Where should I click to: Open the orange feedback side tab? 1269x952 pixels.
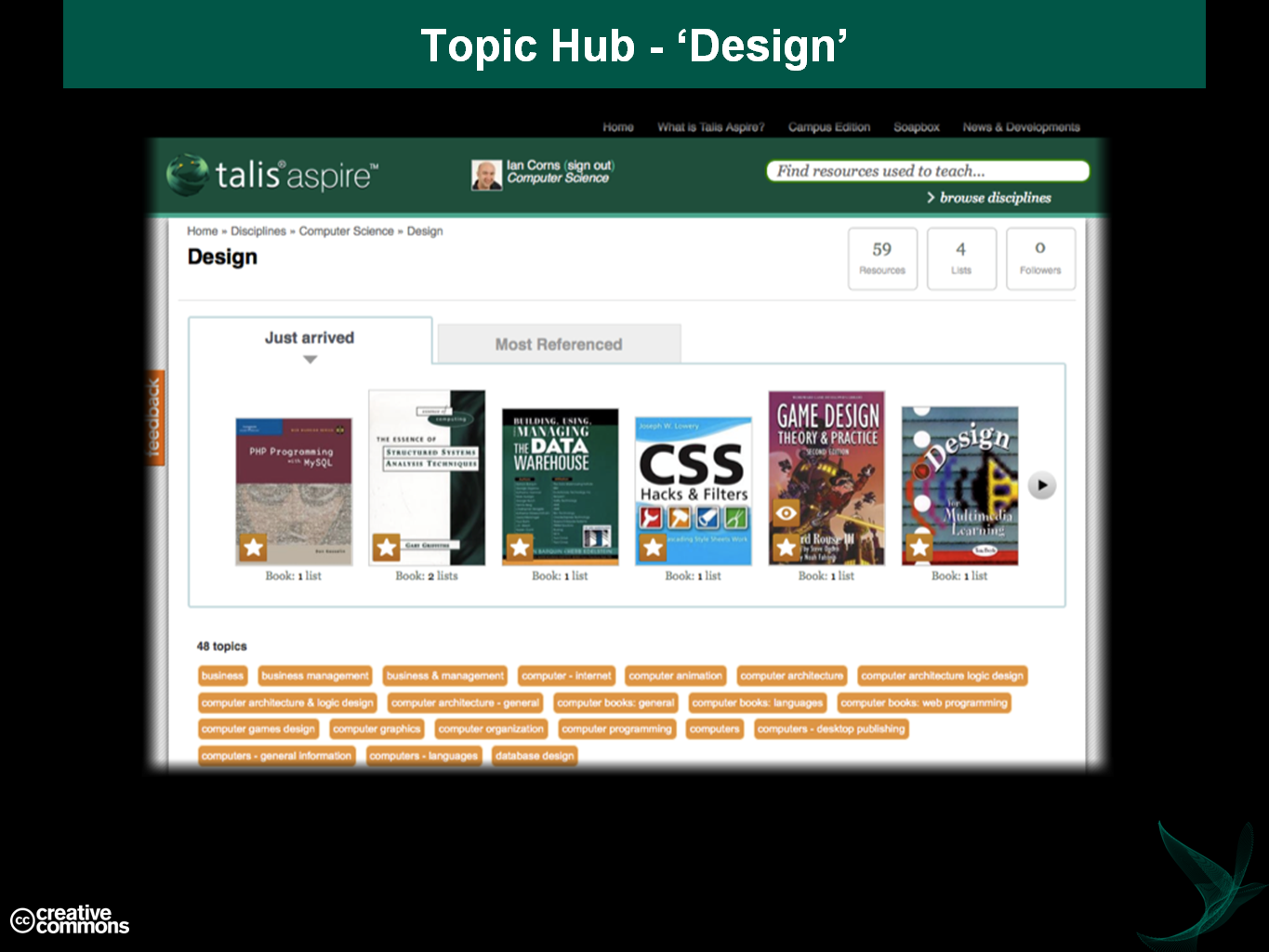pos(154,418)
